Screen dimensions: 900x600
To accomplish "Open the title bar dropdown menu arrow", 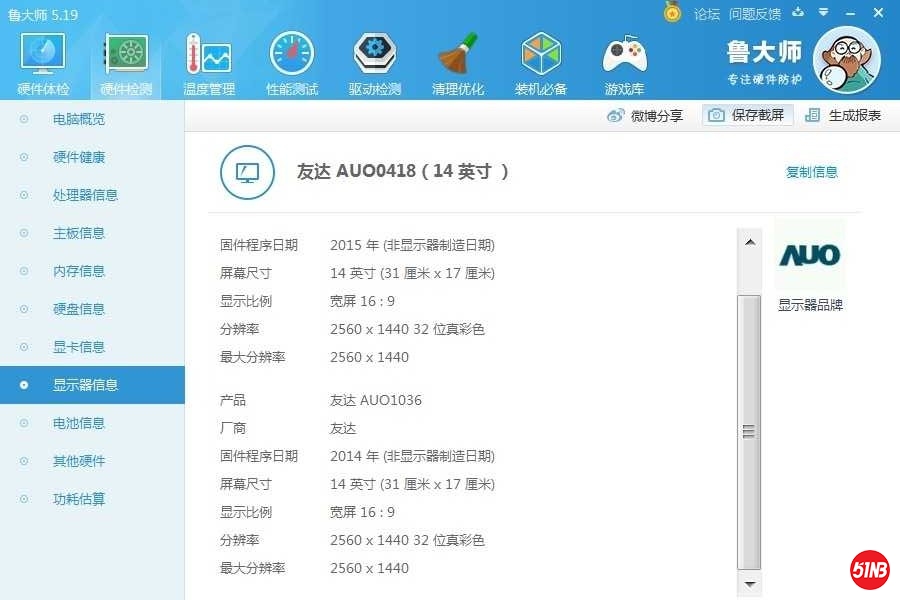I will [823, 12].
